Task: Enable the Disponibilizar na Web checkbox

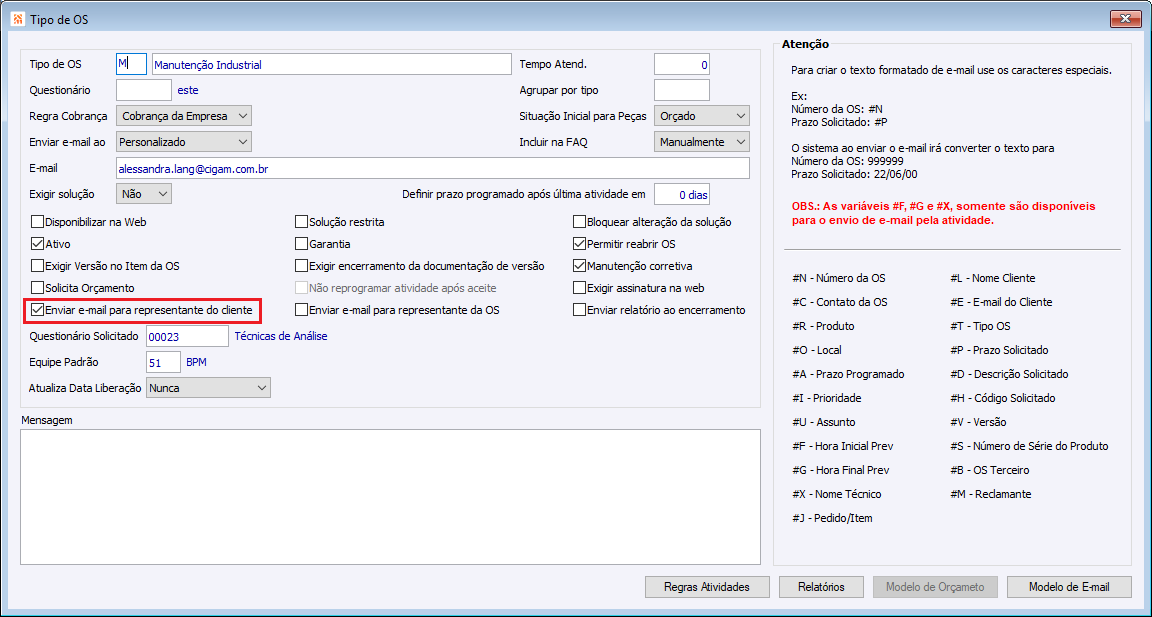Action: (38, 222)
